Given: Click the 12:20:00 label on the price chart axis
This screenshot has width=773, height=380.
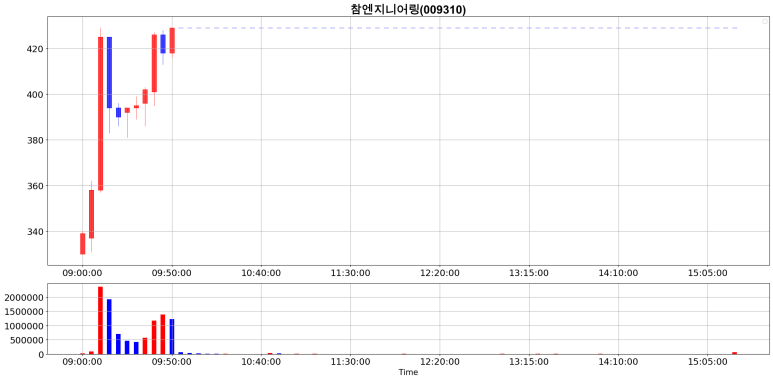Looking at the screenshot, I should [x=440, y=273].
